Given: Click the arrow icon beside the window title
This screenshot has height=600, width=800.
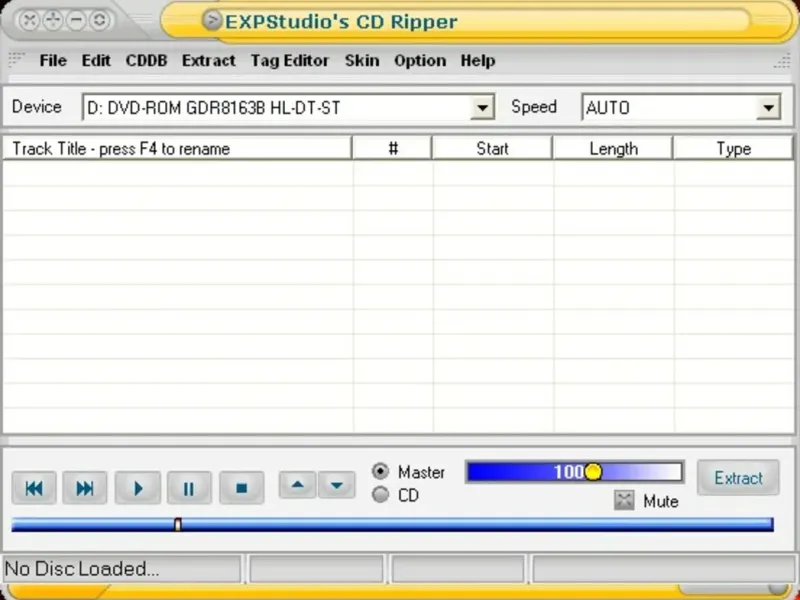Looking at the screenshot, I should coord(212,20).
